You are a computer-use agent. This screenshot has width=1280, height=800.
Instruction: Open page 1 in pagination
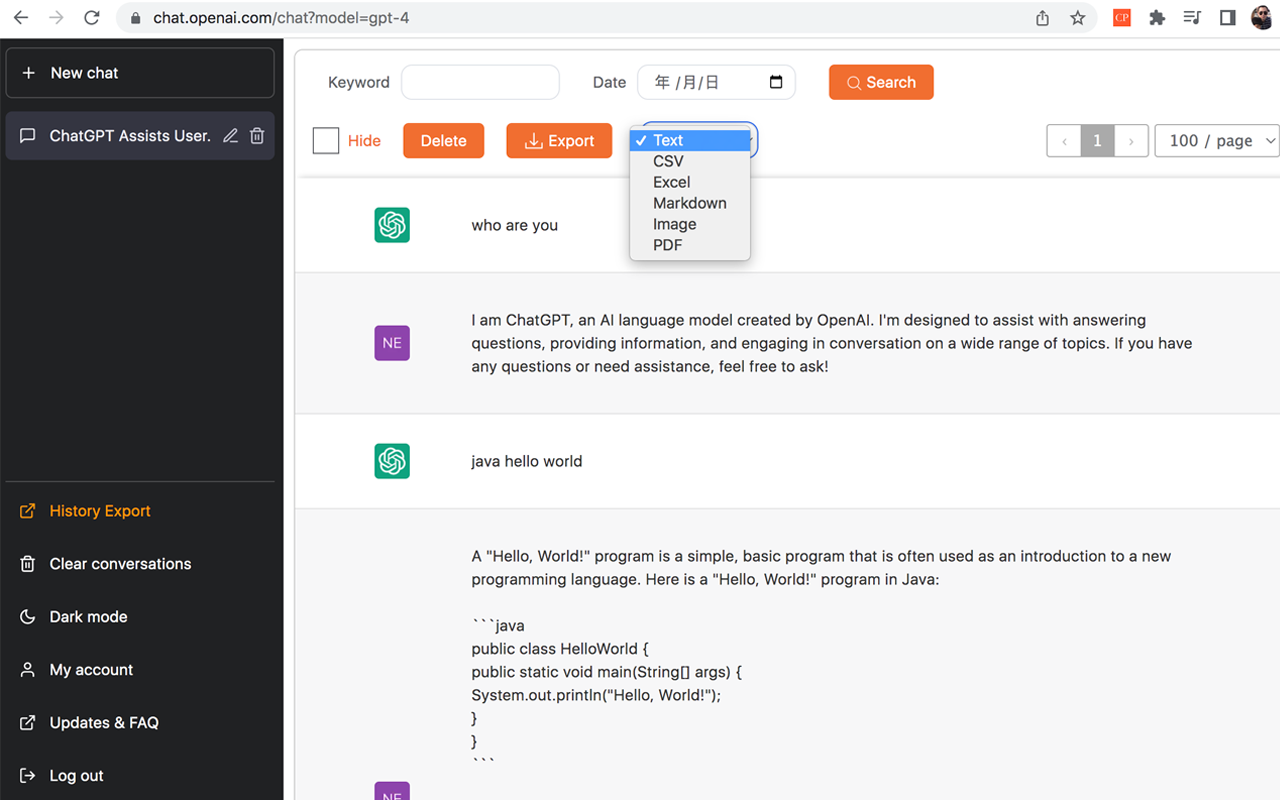[x=1097, y=141]
